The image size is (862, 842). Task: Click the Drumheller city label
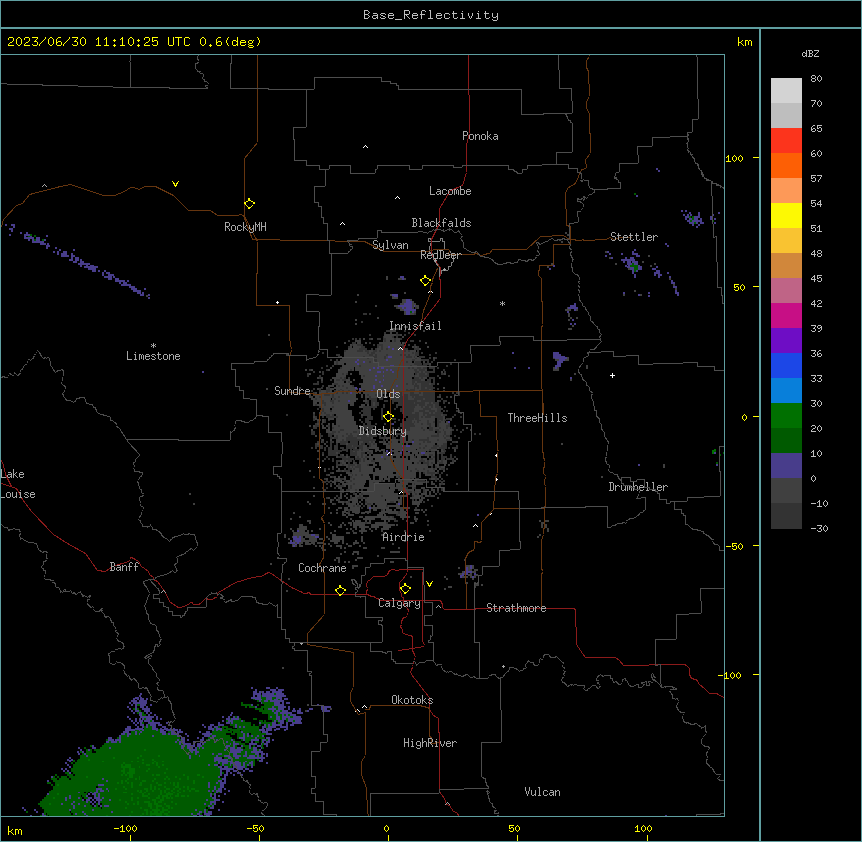638,487
